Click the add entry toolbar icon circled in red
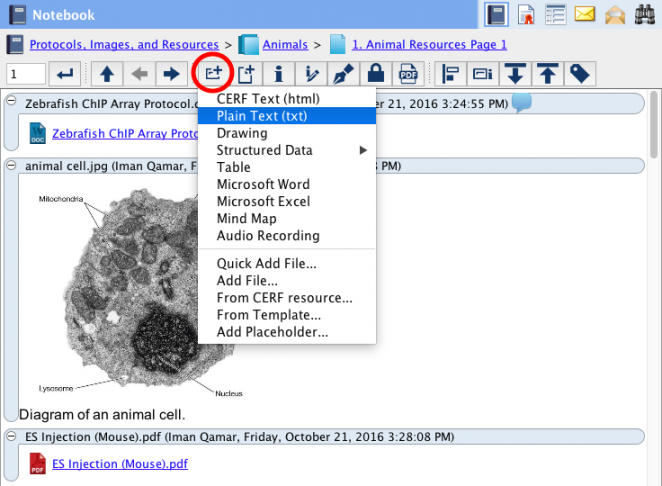 click(212, 73)
